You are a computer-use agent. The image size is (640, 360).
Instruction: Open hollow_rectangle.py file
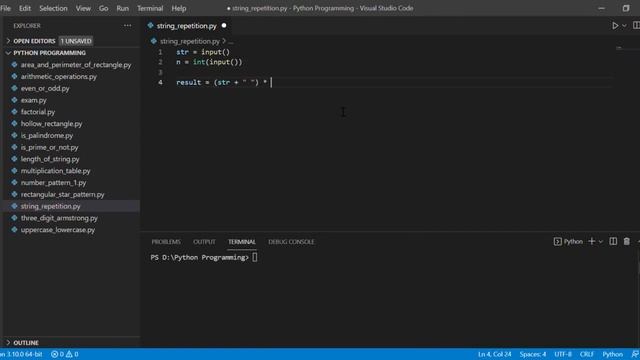(x=51, y=124)
